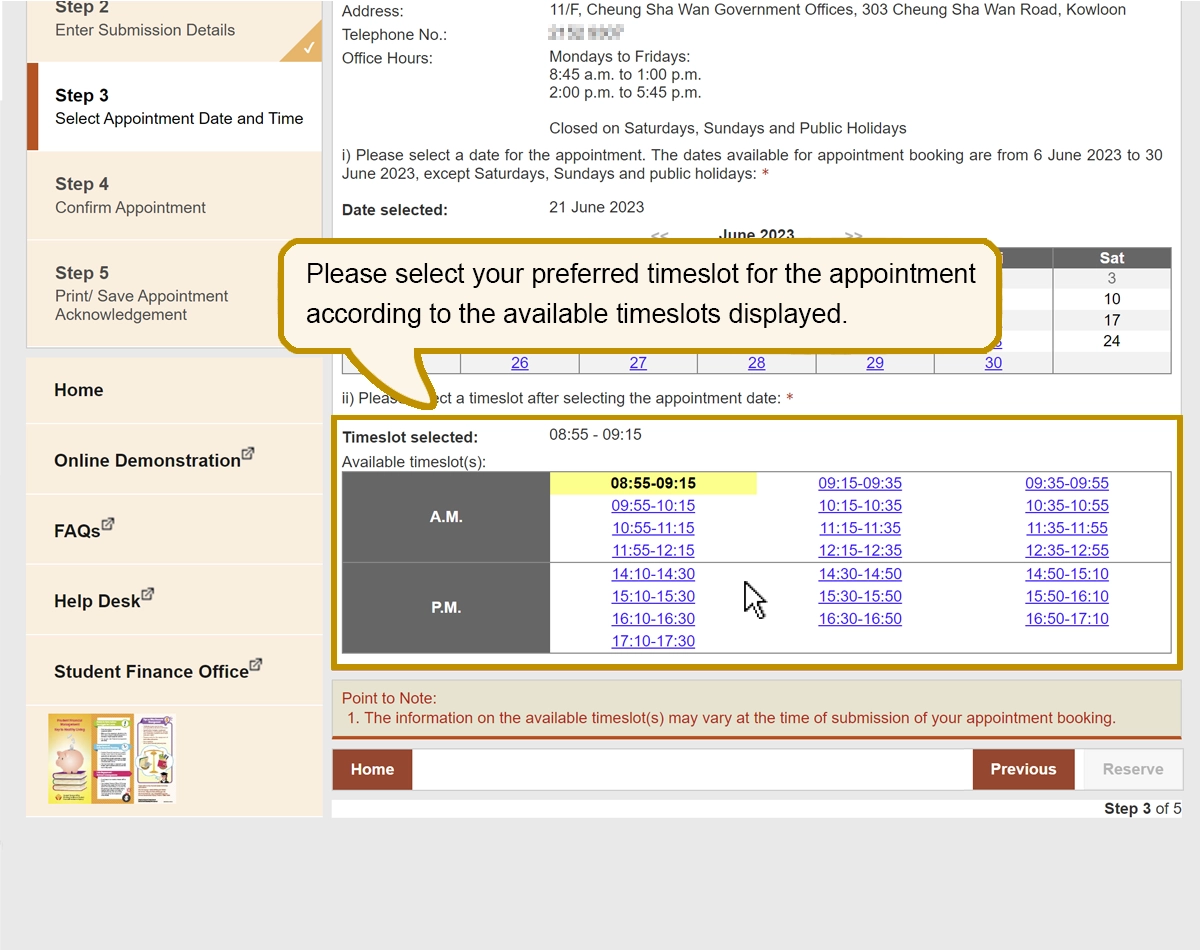Choose June 29 on the calendar
This screenshot has width=1200, height=950.
click(875, 363)
